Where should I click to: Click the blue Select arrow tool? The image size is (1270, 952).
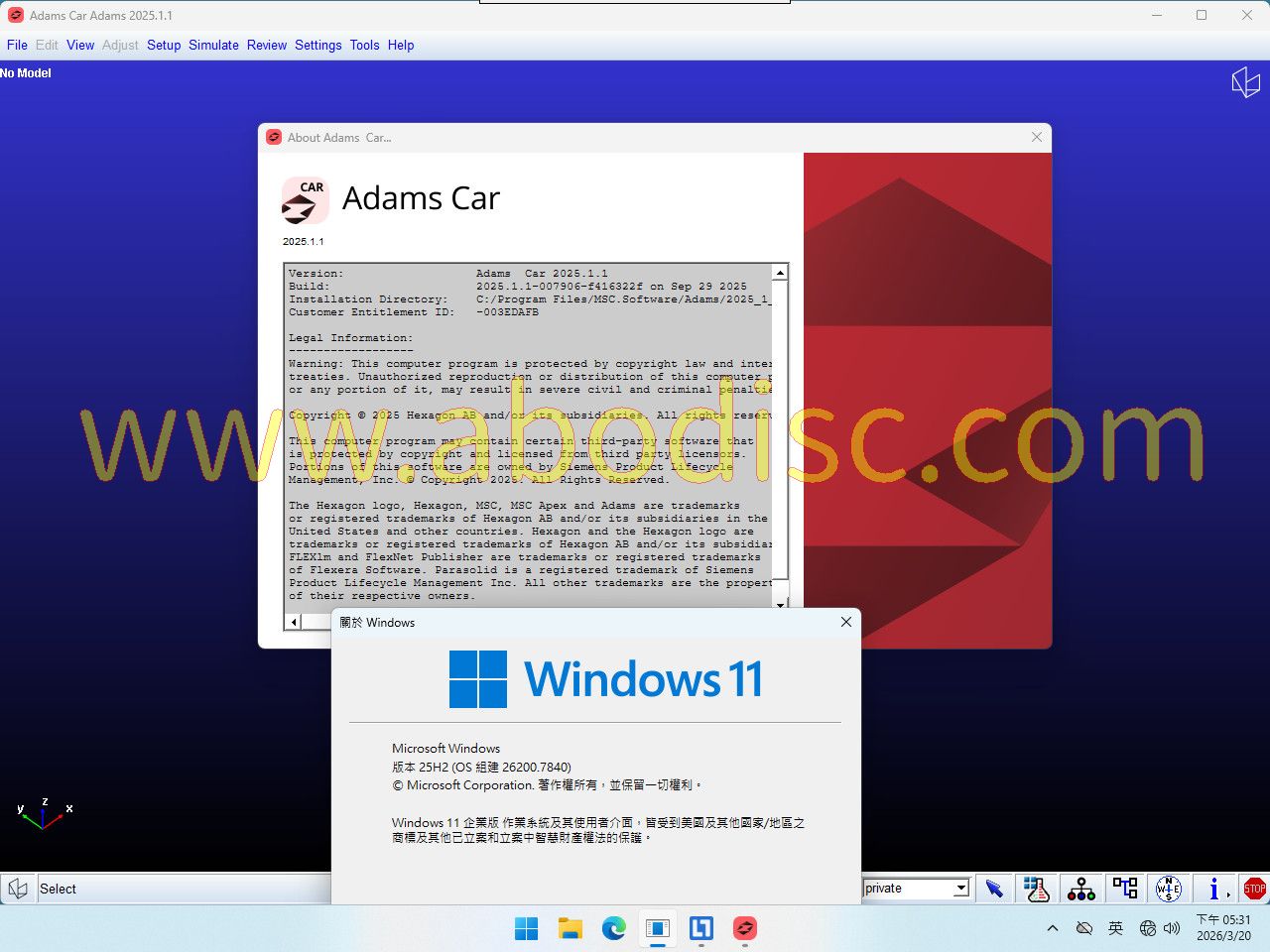[x=994, y=889]
